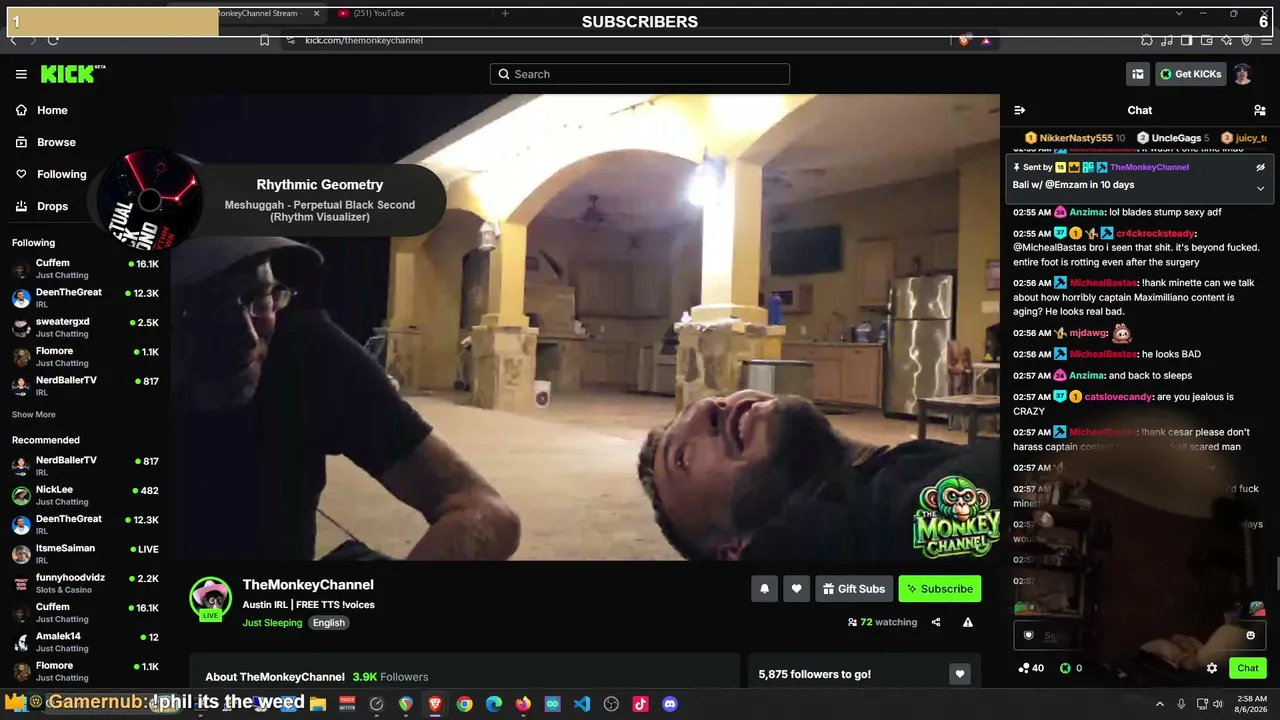1280x720 pixels.
Task: Click Show More under Following
Action: pos(34,415)
